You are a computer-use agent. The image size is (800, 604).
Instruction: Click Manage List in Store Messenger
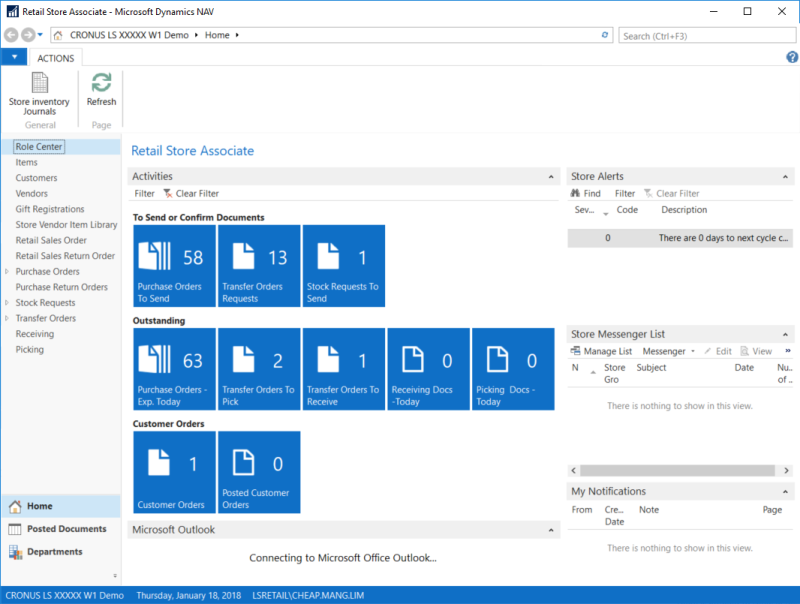tap(602, 352)
